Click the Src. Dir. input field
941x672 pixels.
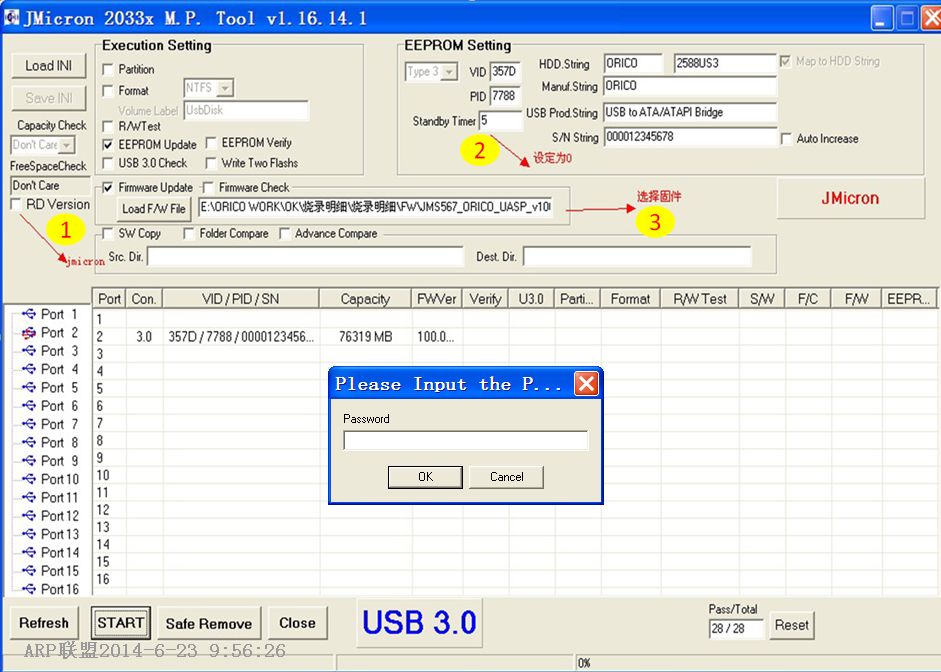click(x=305, y=257)
